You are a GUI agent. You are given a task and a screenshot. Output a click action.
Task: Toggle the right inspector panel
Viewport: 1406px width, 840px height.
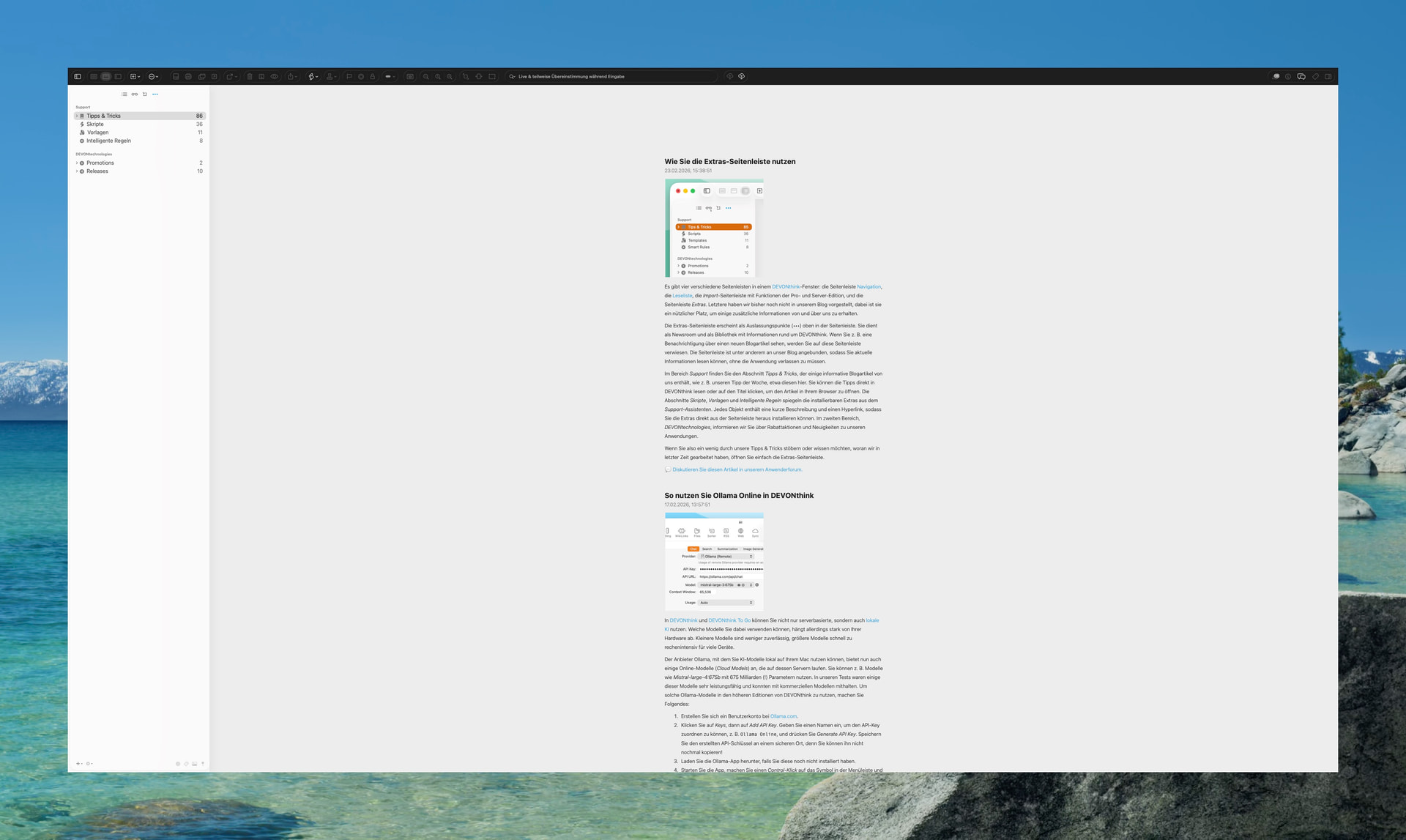tap(1328, 76)
